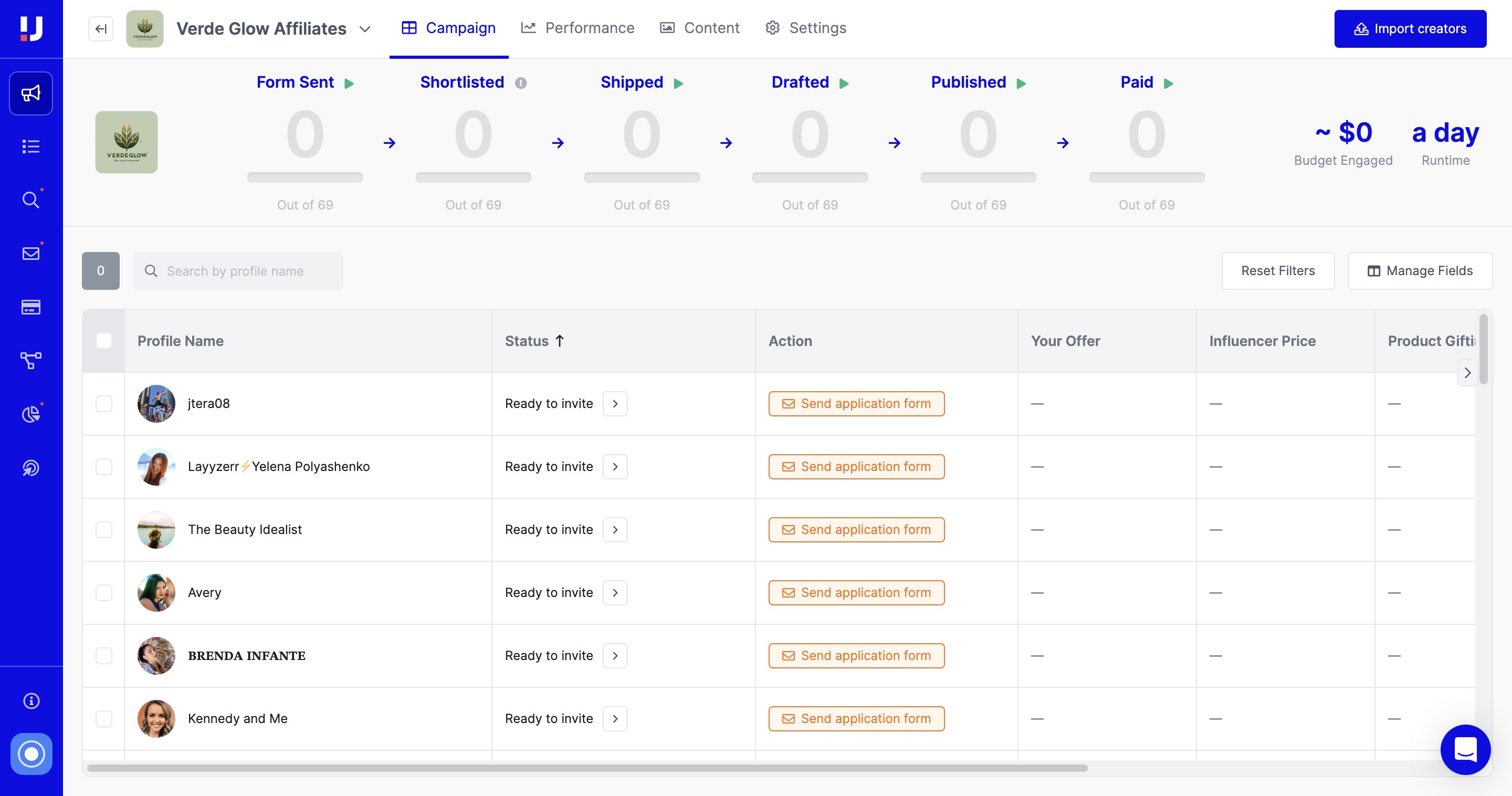Open the inbox envelope icon in sidebar
Screen dimensions: 1512x796
[30, 253]
